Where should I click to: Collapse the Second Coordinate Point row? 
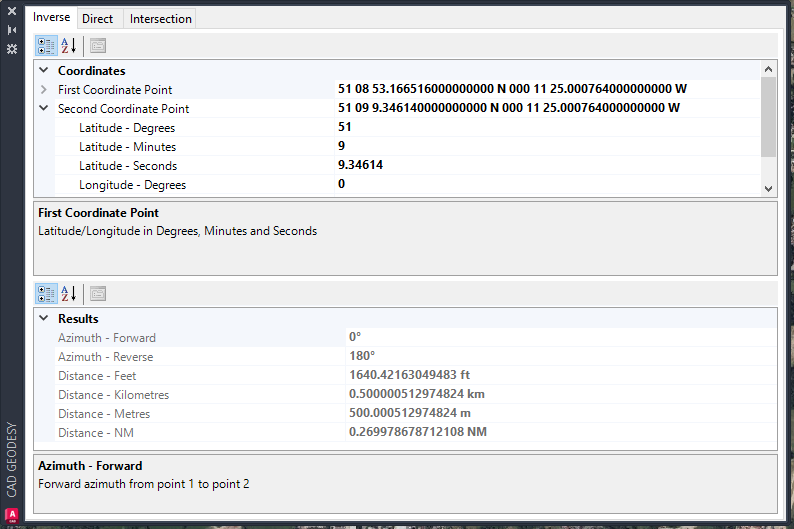44,109
